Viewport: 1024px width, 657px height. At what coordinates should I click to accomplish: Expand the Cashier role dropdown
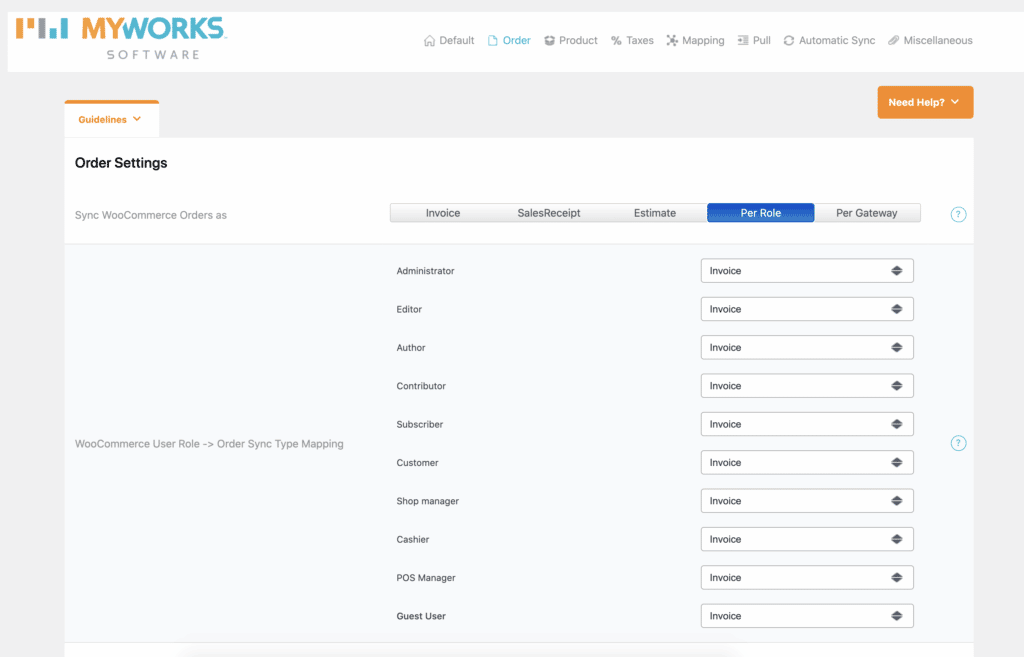(x=806, y=538)
